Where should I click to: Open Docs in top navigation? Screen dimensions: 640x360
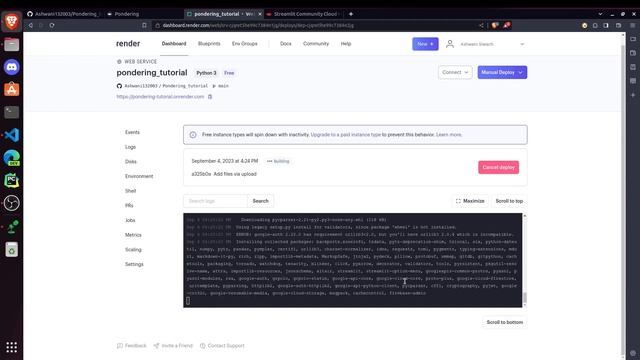[286, 44]
